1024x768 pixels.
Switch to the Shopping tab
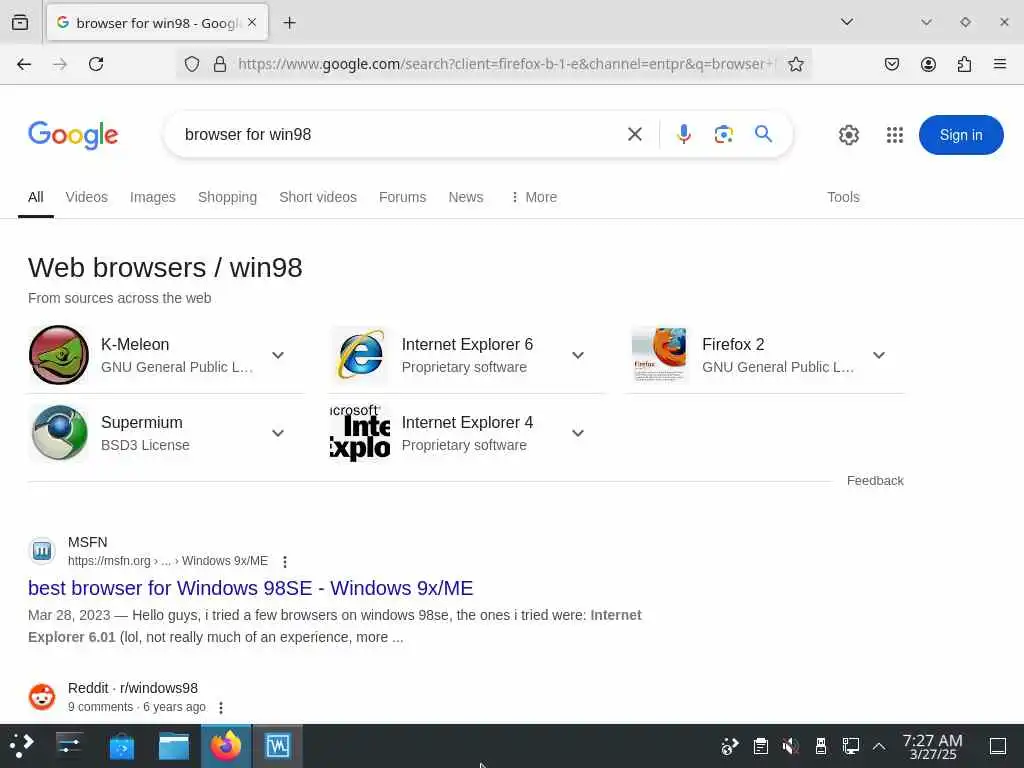pos(227,197)
